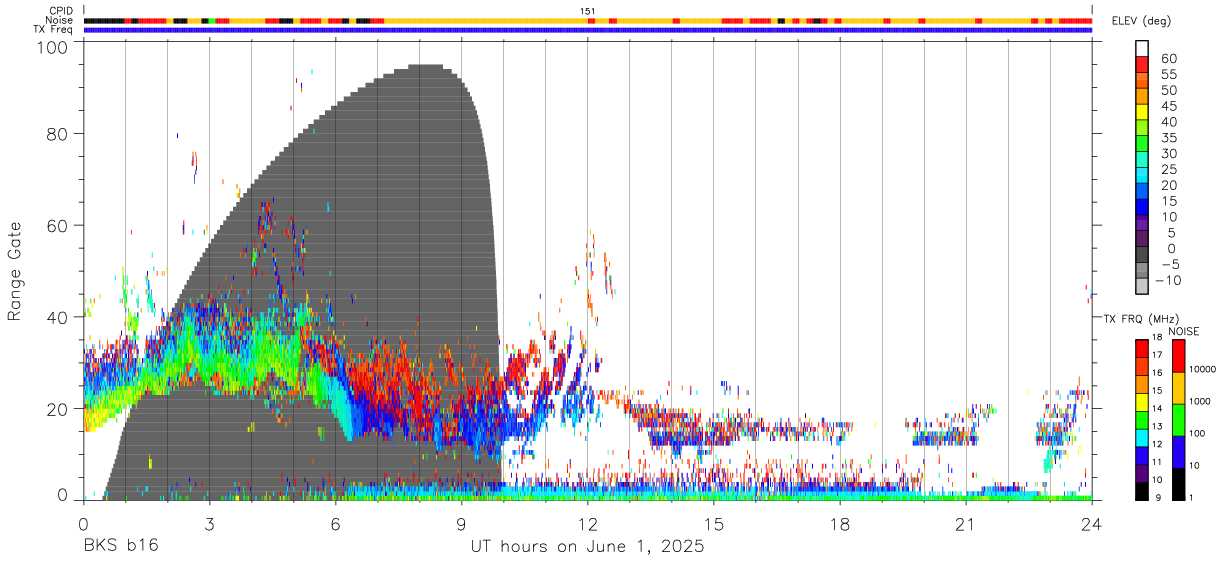The image size is (1228, 567).
Task: Click the x-axis tick label '3'
Action: click(209, 524)
